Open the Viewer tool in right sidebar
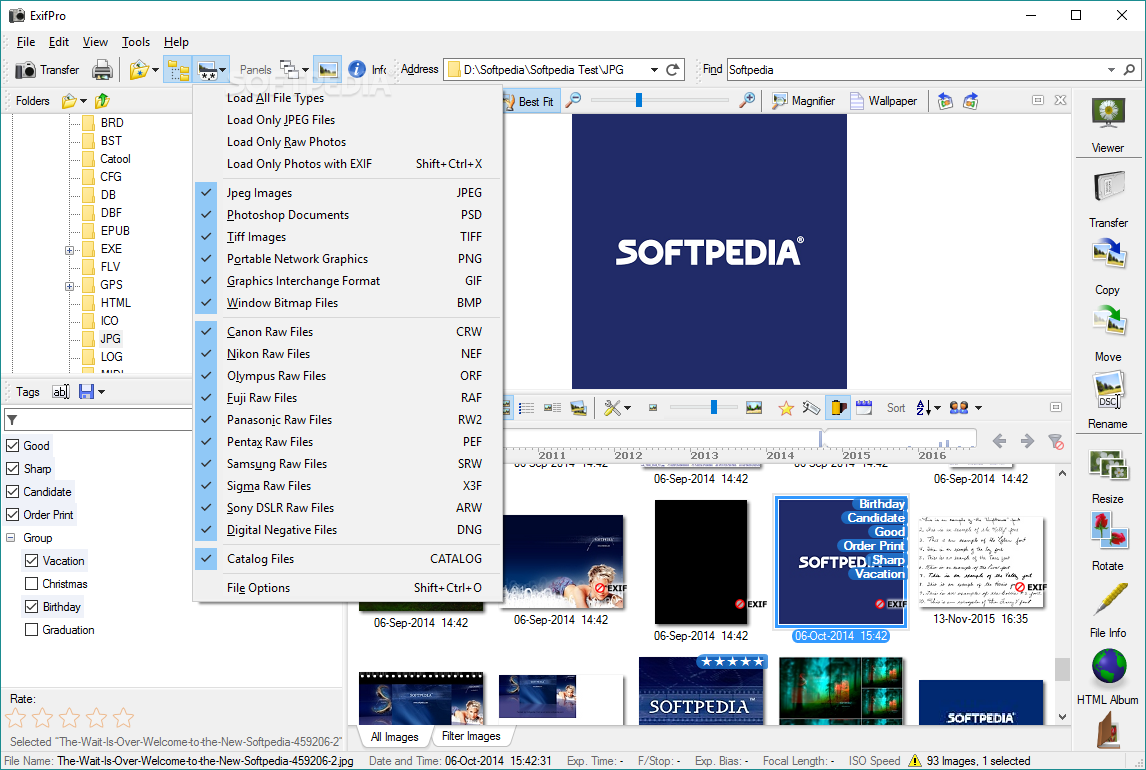The width and height of the screenshot is (1146, 770). 1108,126
